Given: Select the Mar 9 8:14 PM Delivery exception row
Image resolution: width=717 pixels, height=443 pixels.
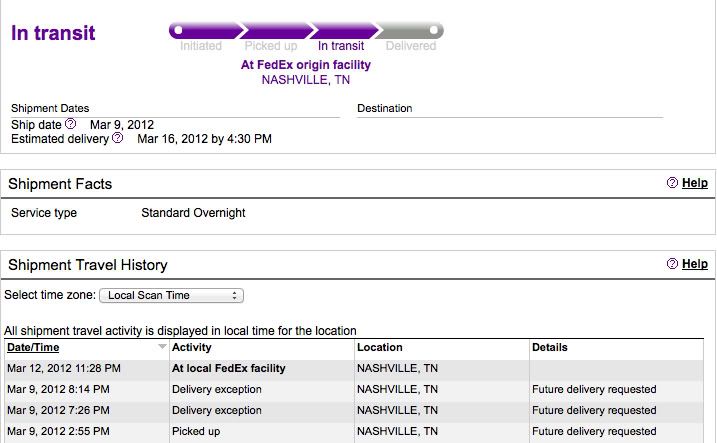Looking at the screenshot, I should [x=354, y=390].
